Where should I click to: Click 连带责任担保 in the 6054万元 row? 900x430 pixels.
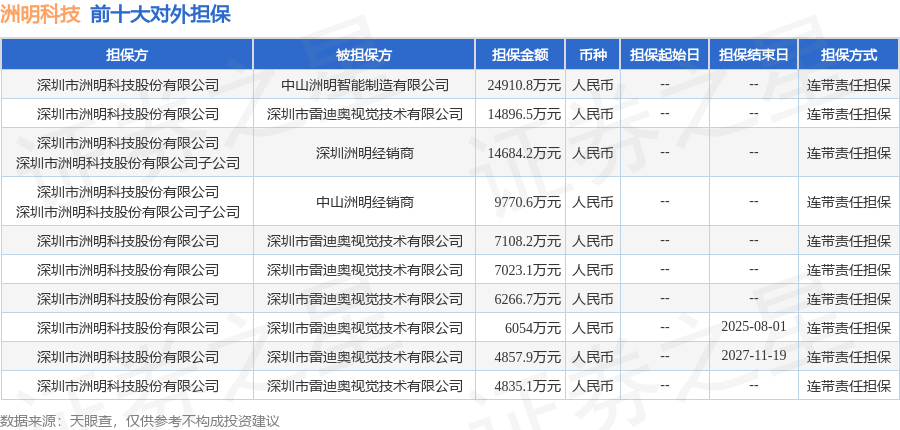tap(849, 328)
